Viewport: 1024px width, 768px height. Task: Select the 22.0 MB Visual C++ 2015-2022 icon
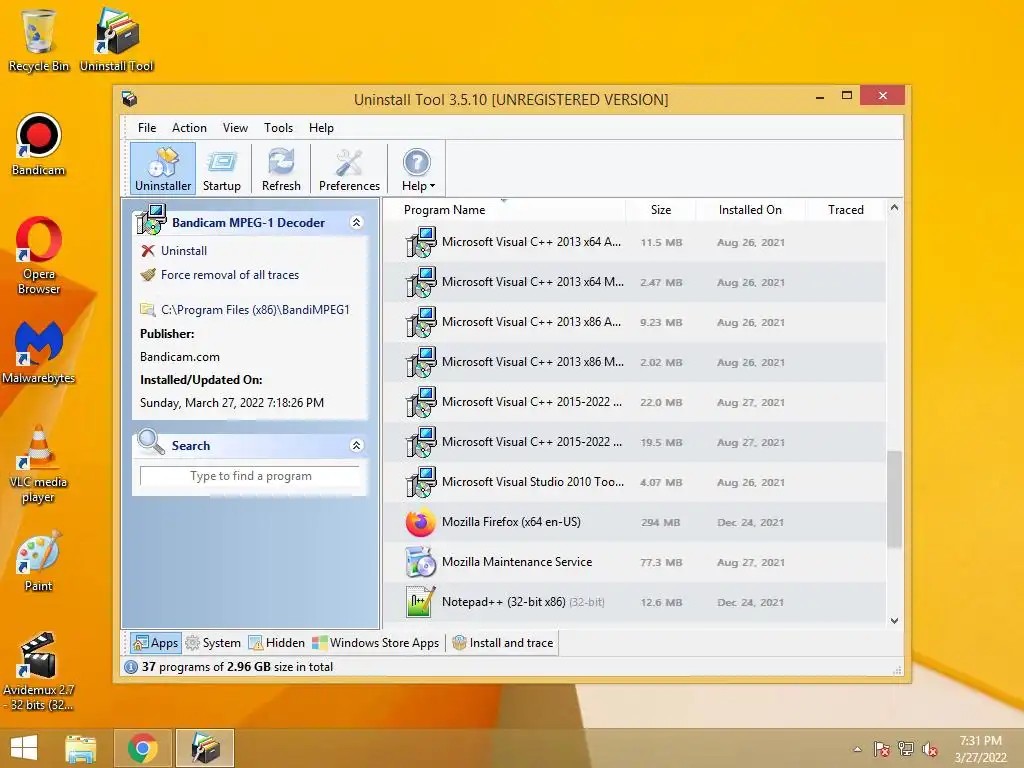421,402
